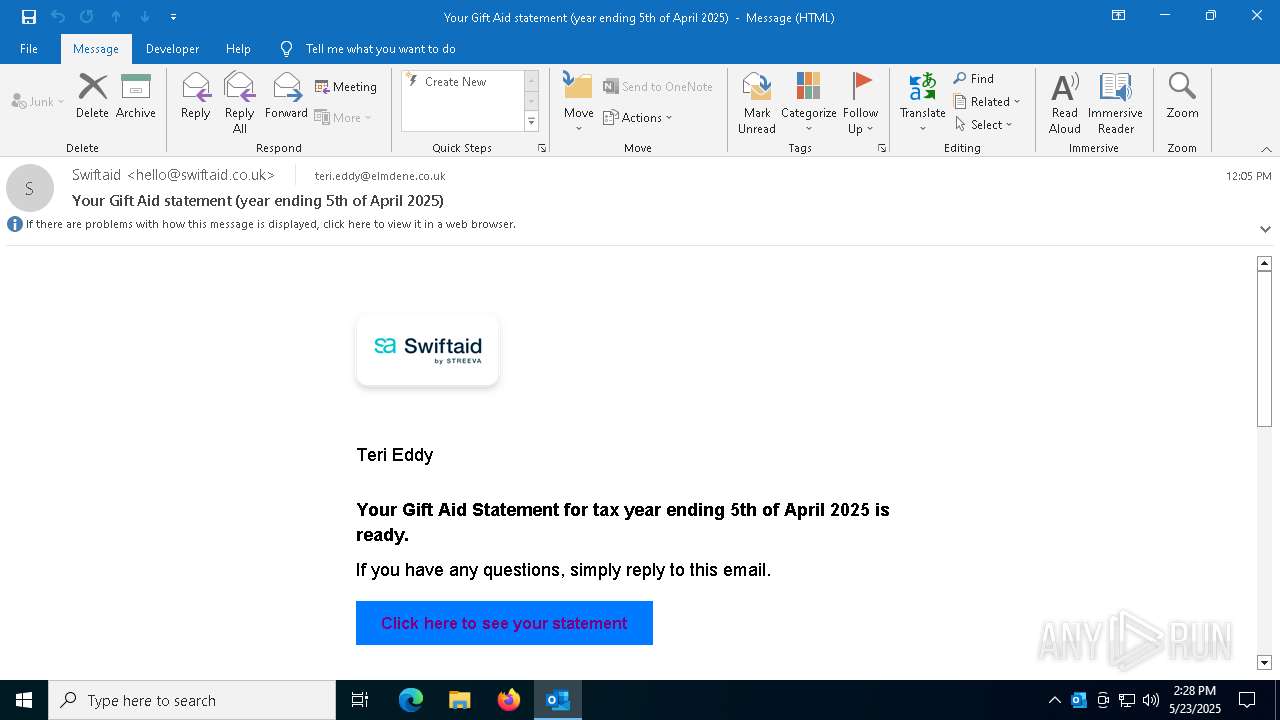The image size is (1280, 720).
Task: Click the volume speaker icon
Action: point(1150,700)
